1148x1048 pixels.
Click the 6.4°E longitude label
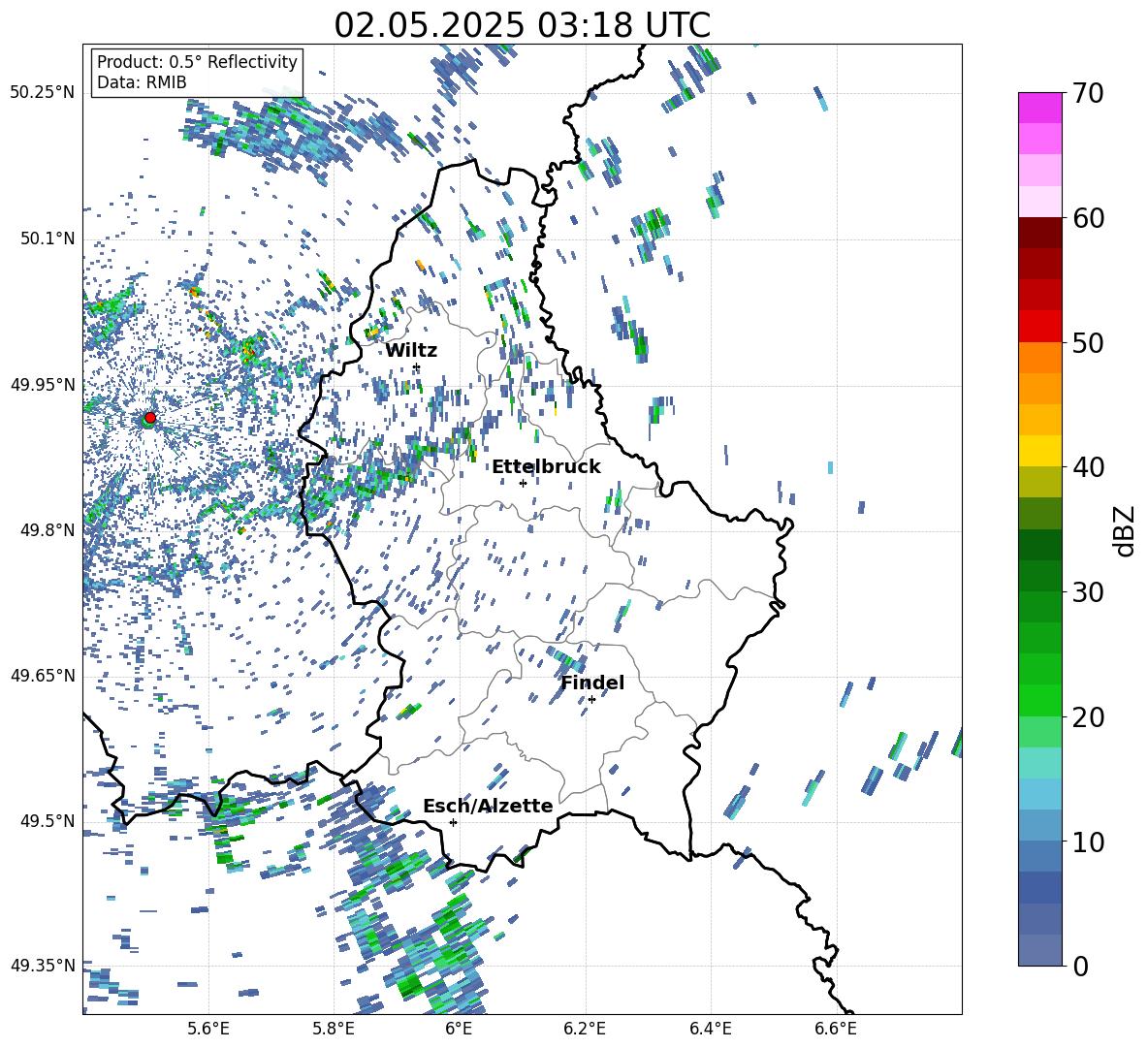[x=710, y=1029]
